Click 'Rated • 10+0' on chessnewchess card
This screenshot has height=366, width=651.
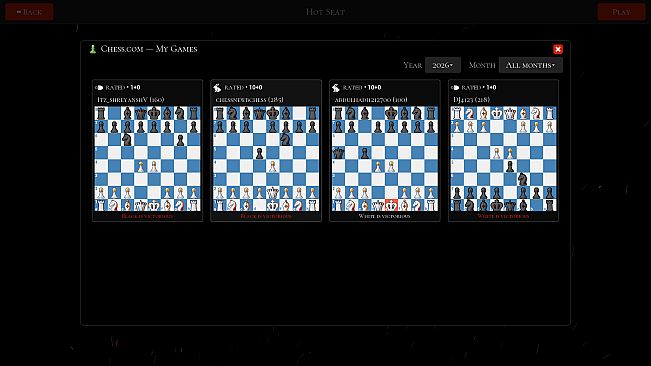(x=243, y=88)
